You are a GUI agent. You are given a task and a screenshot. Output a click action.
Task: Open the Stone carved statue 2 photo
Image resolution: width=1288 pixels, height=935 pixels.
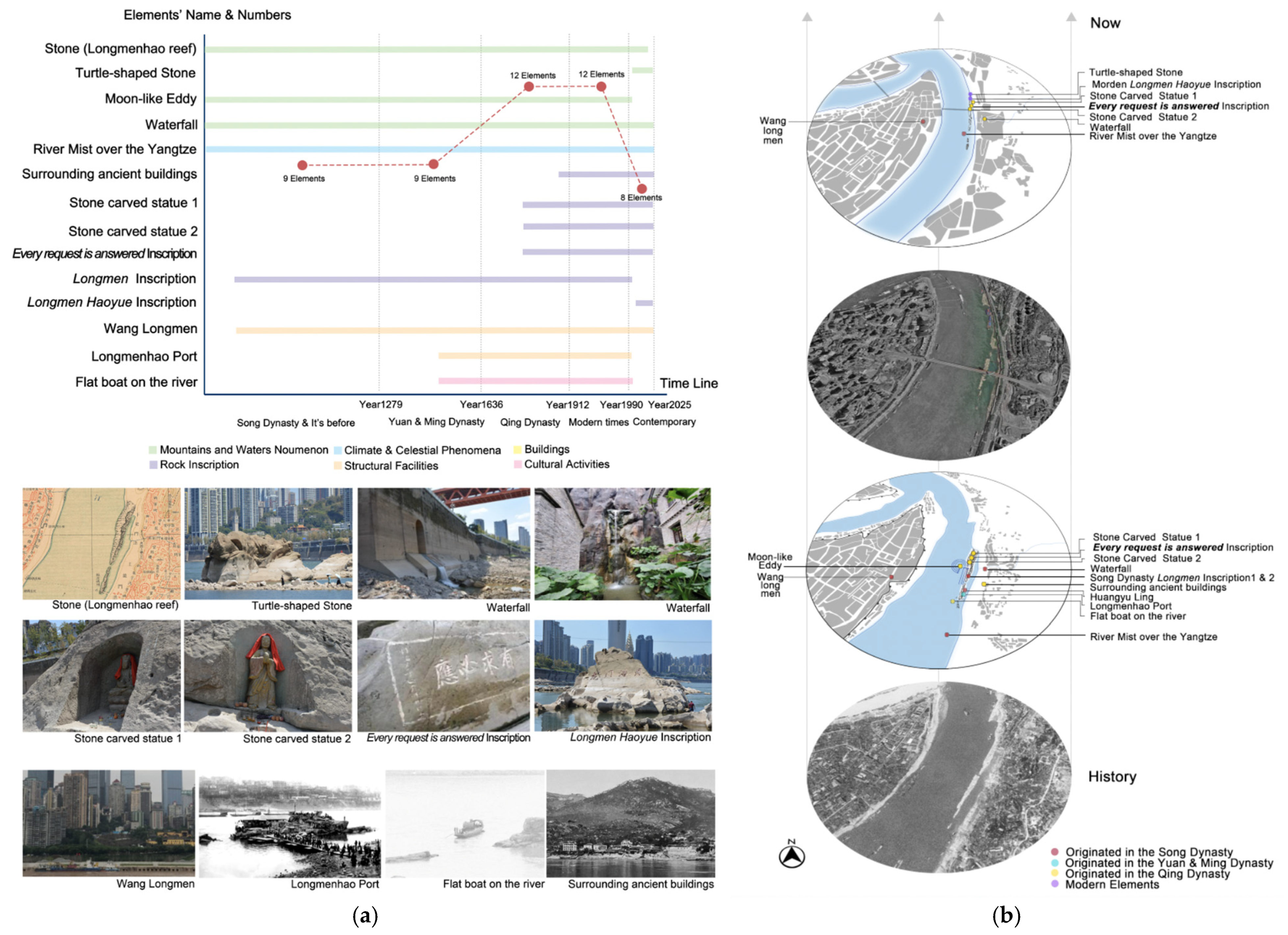[x=268, y=676]
